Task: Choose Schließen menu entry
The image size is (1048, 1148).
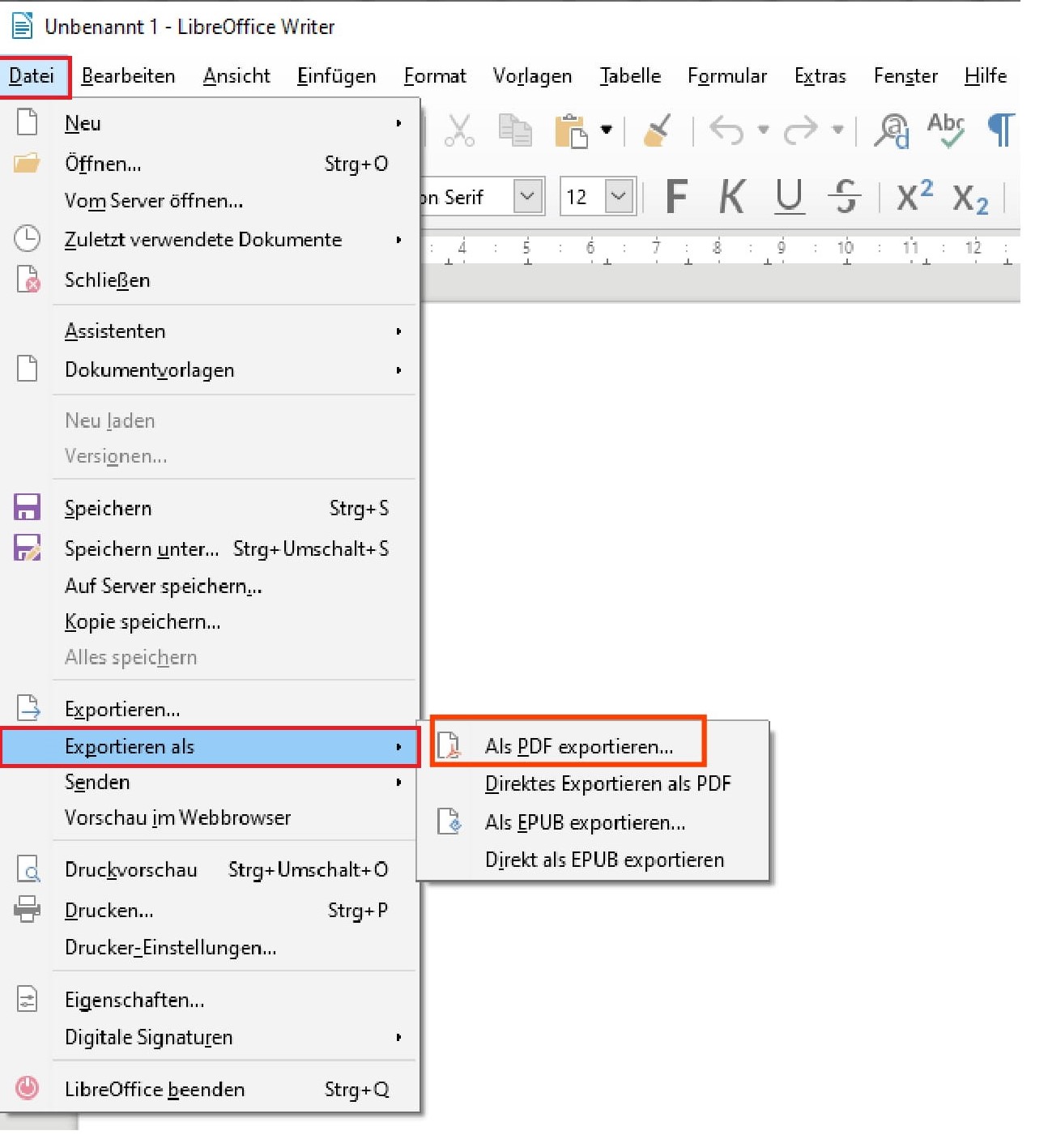Action: pos(210,280)
